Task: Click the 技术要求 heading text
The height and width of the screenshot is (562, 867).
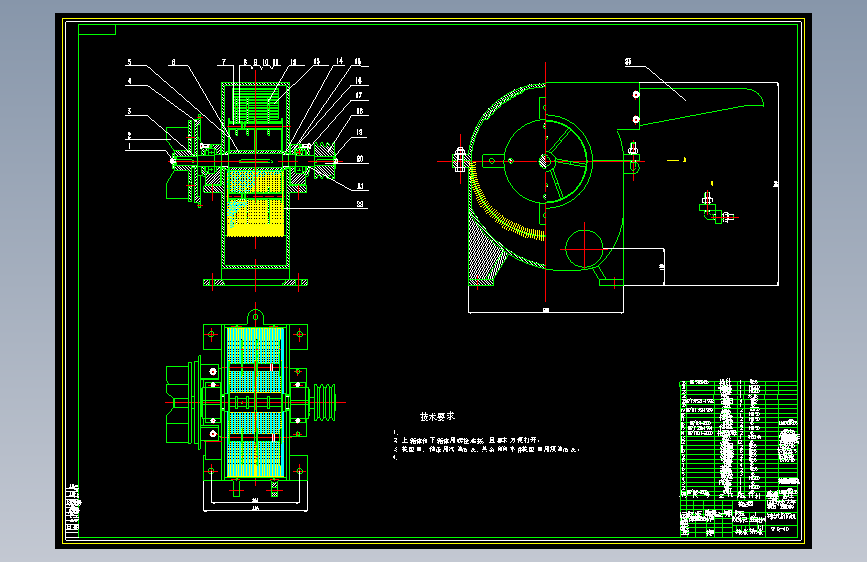Action: [437, 417]
